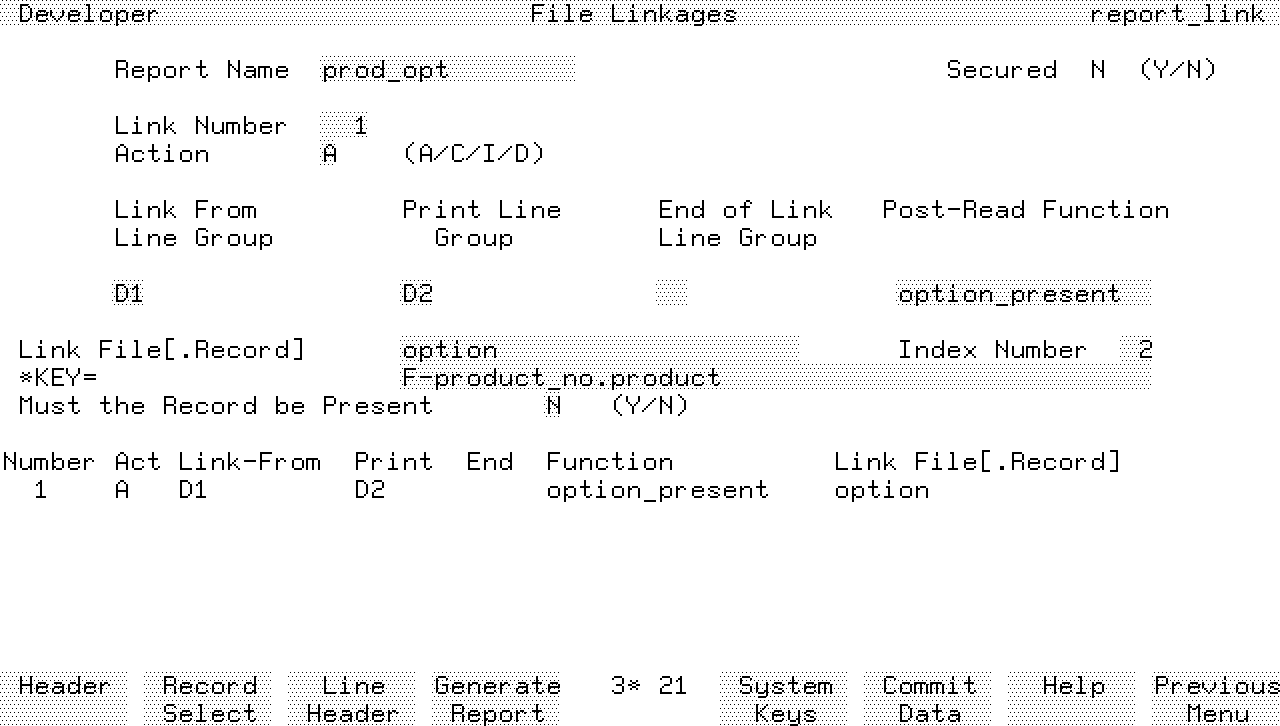Select the empty End of Link field
Screen dimensions: 1280x726
point(672,294)
